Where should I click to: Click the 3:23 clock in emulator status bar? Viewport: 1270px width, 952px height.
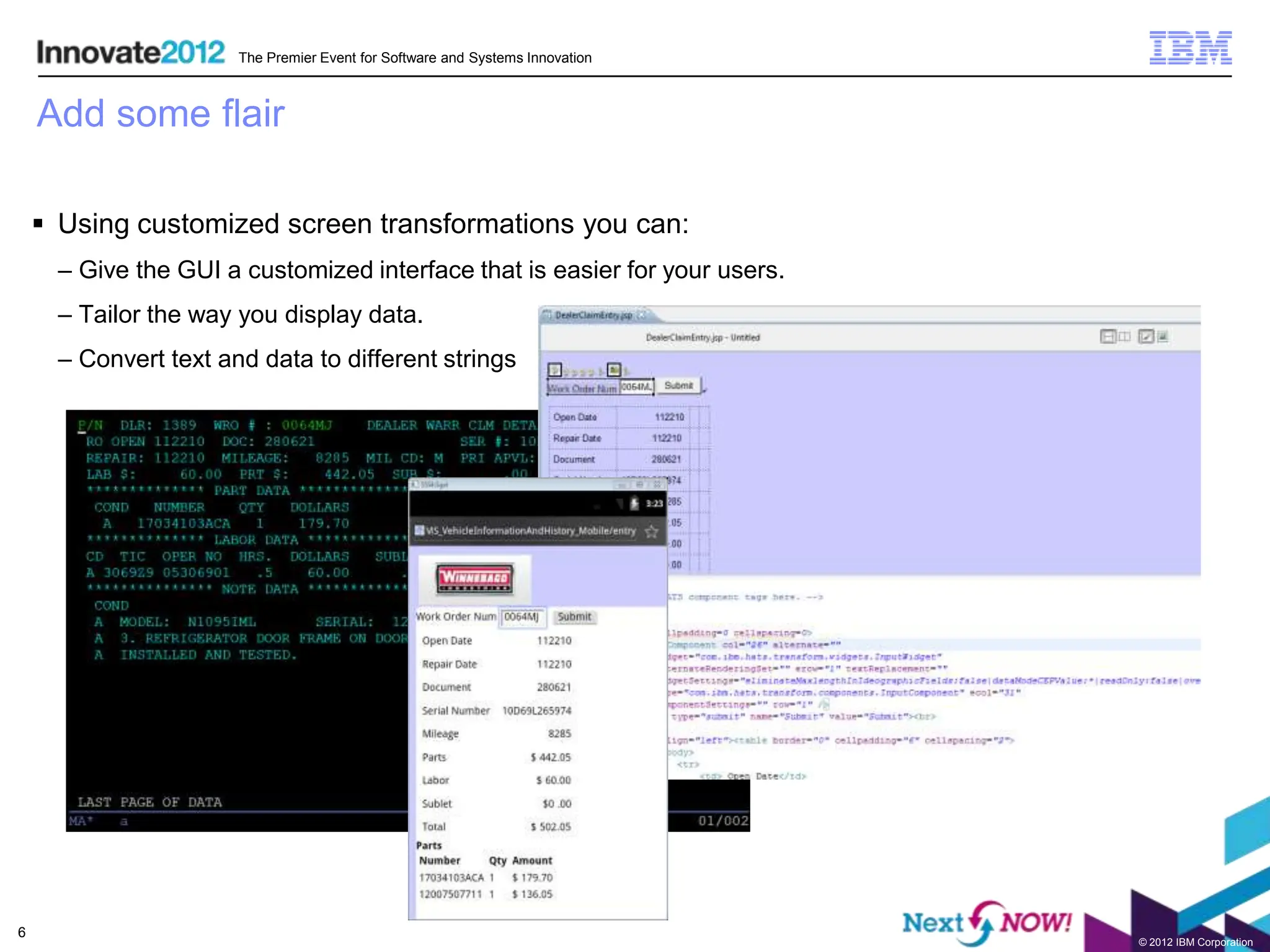[654, 503]
